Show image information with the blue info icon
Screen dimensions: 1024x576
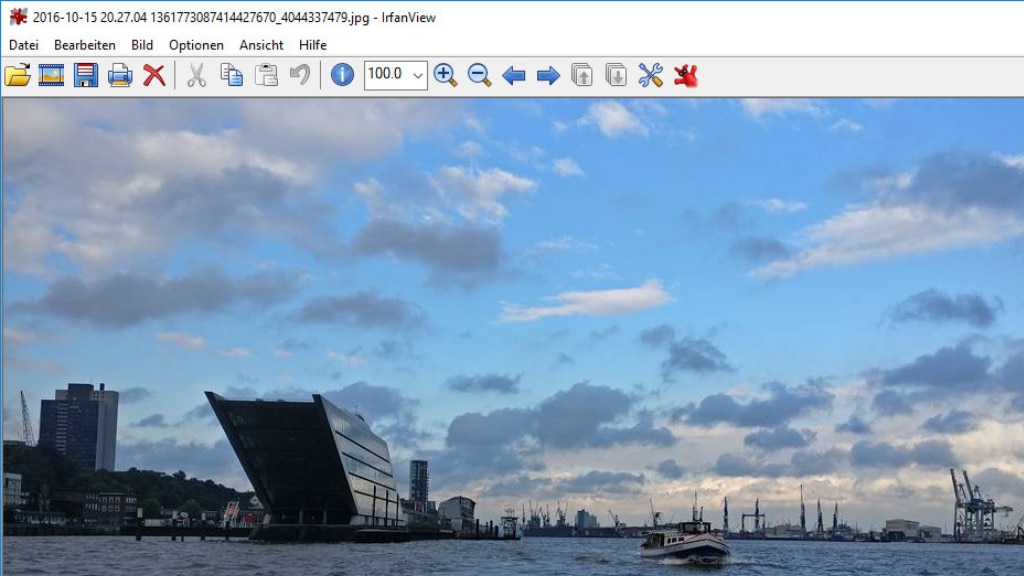pos(342,75)
